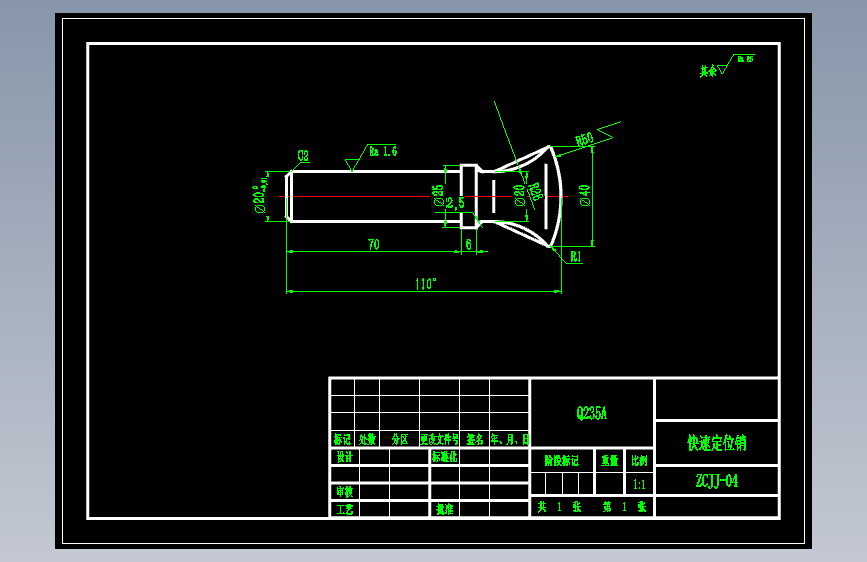The width and height of the screenshot is (867, 562).
Task: Select the 标准化 label
Action: coord(445,457)
